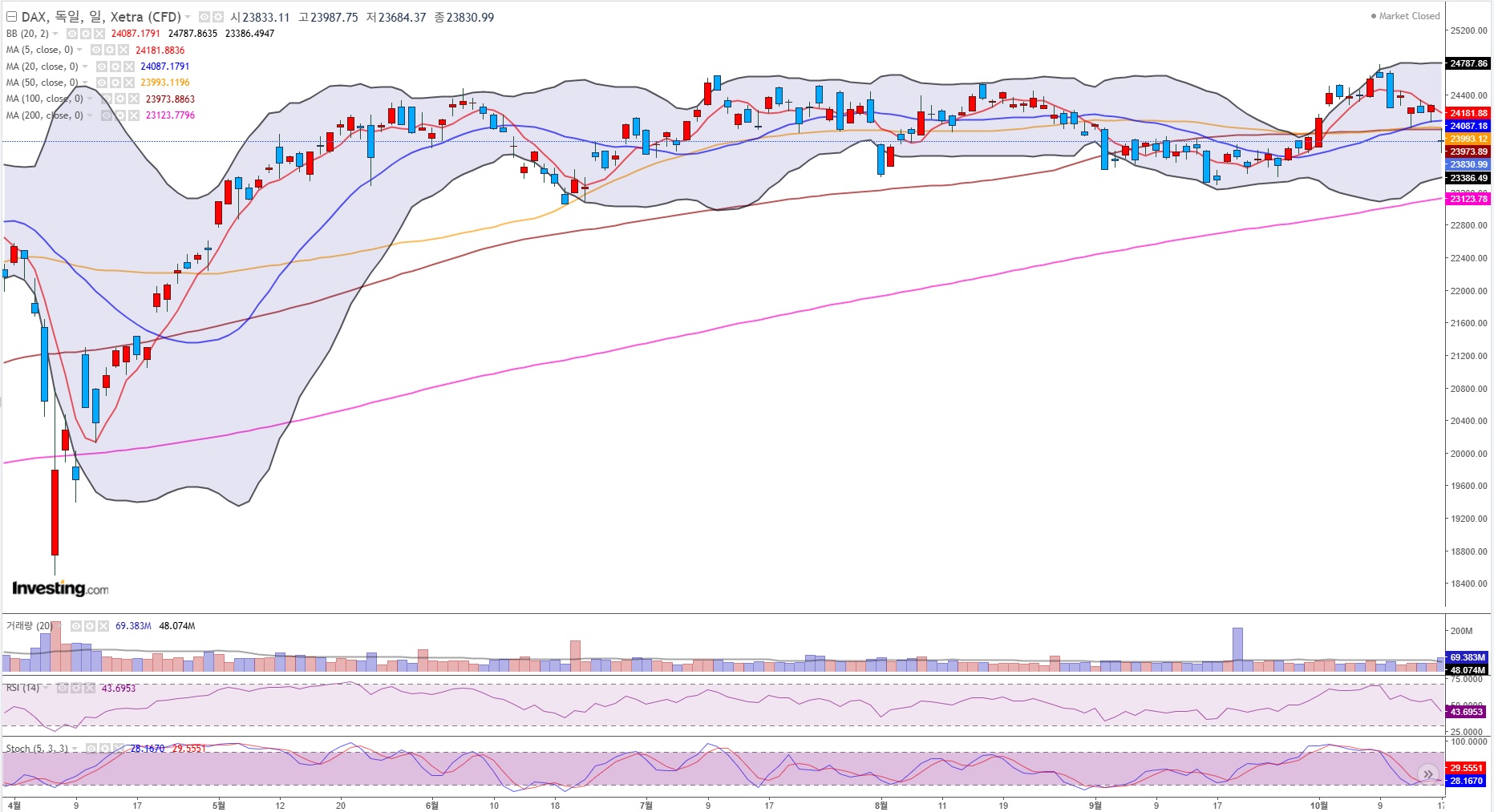Hide the MA (50, close, 0) line

pyautogui.click(x=101, y=83)
